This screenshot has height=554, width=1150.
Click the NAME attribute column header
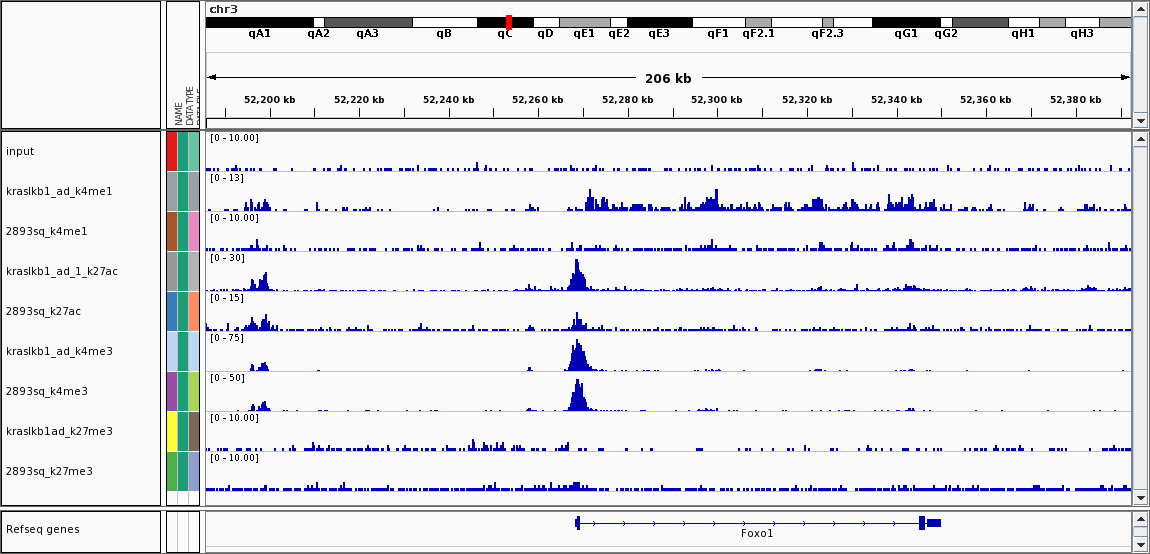178,111
